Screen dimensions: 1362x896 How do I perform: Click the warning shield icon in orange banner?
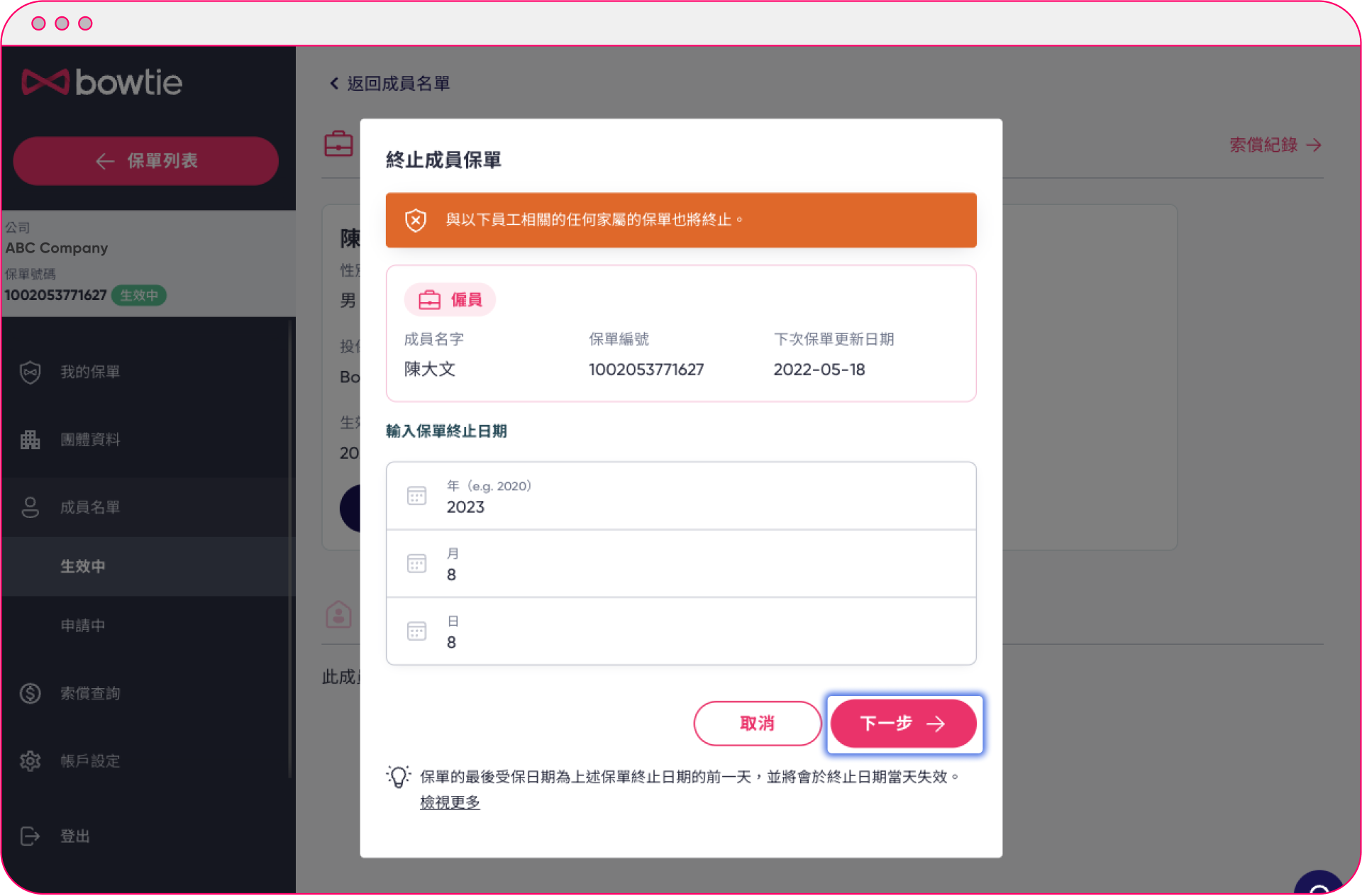(x=415, y=220)
